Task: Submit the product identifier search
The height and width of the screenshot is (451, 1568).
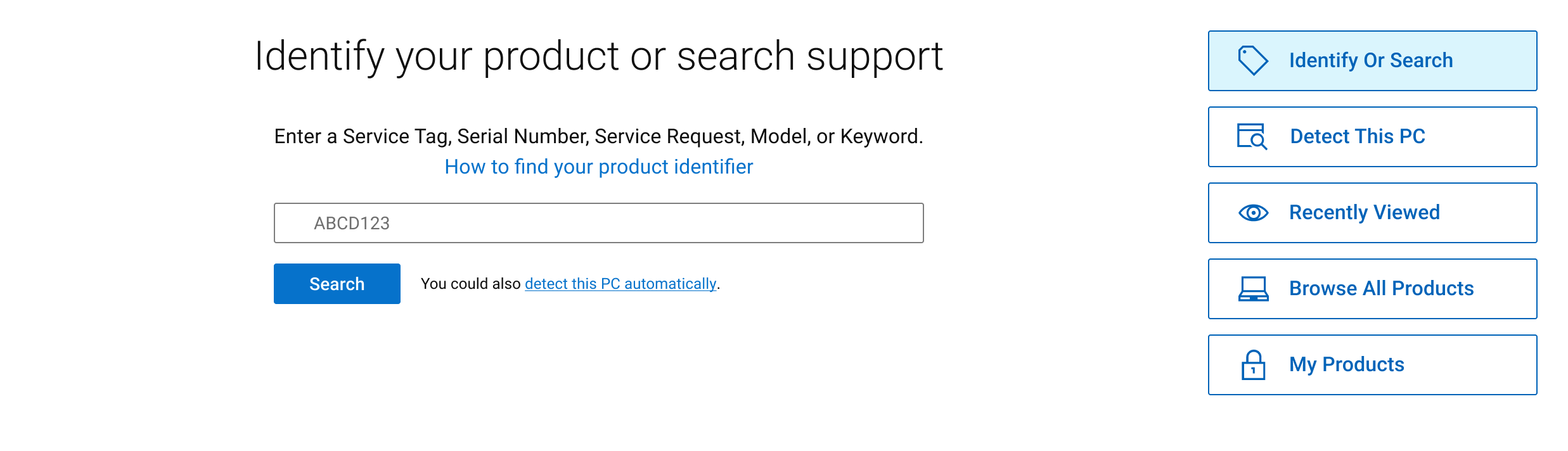Action: pyautogui.click(x=337, y=283)
